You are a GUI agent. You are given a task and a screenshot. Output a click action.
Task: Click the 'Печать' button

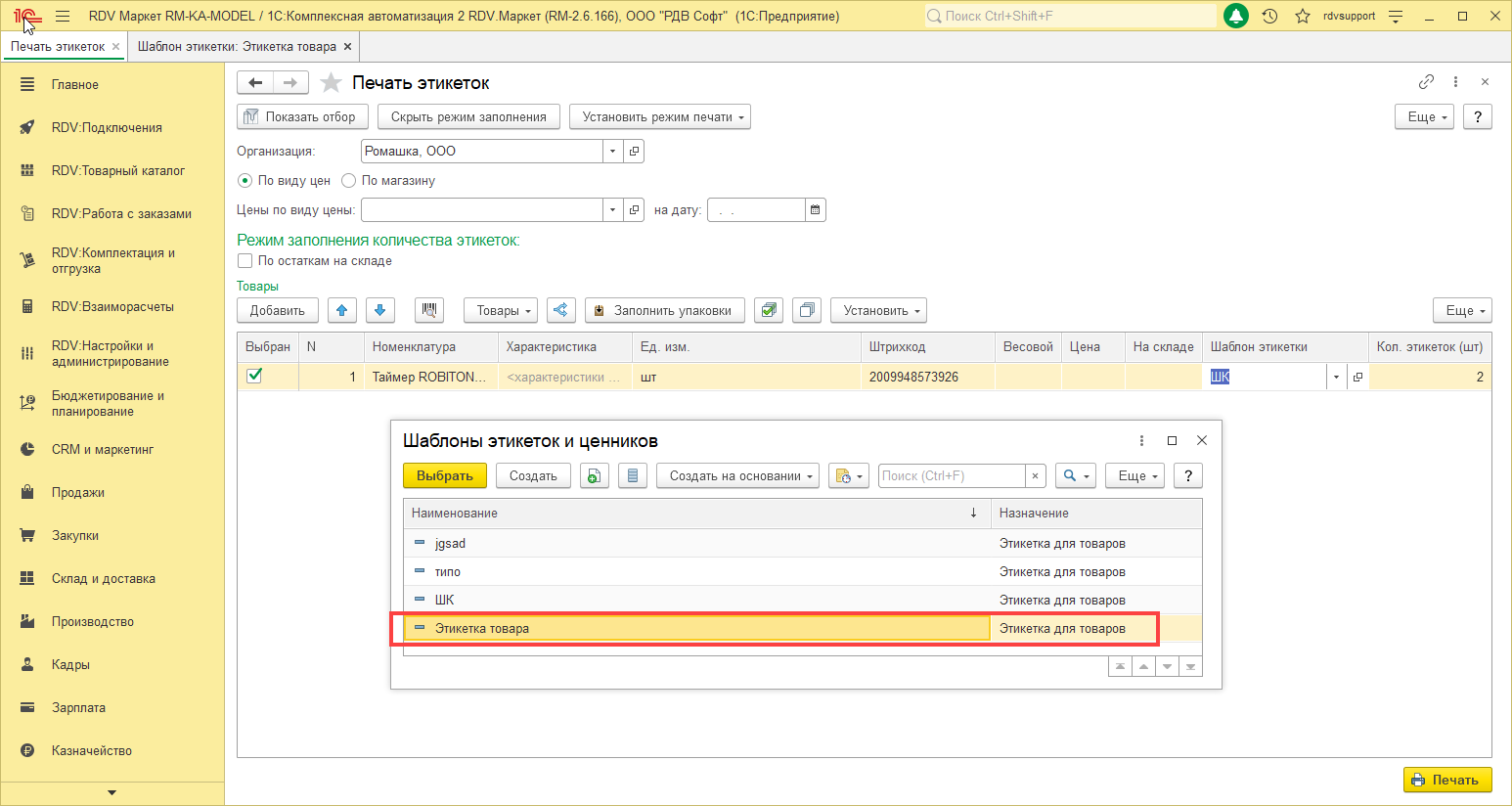click(x=1446, y=780)
